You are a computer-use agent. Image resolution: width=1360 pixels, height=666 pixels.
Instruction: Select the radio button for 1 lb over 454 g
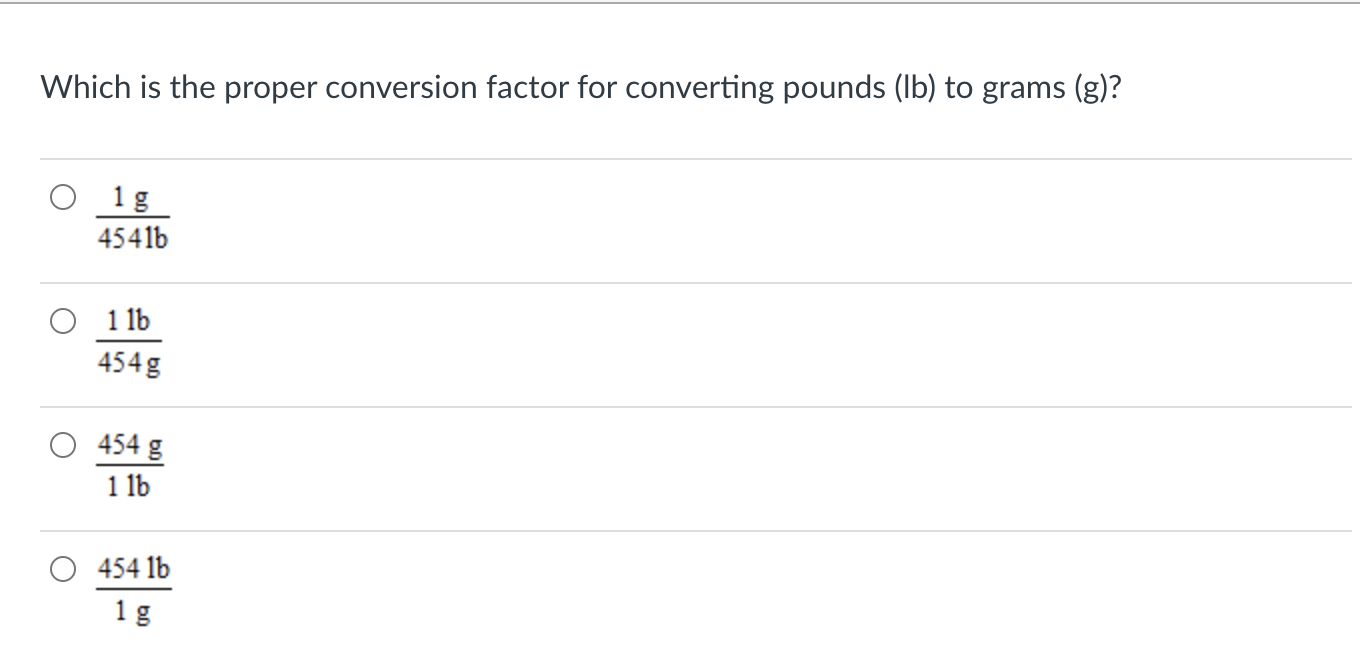pyautogui.click(x=62, y=321)
